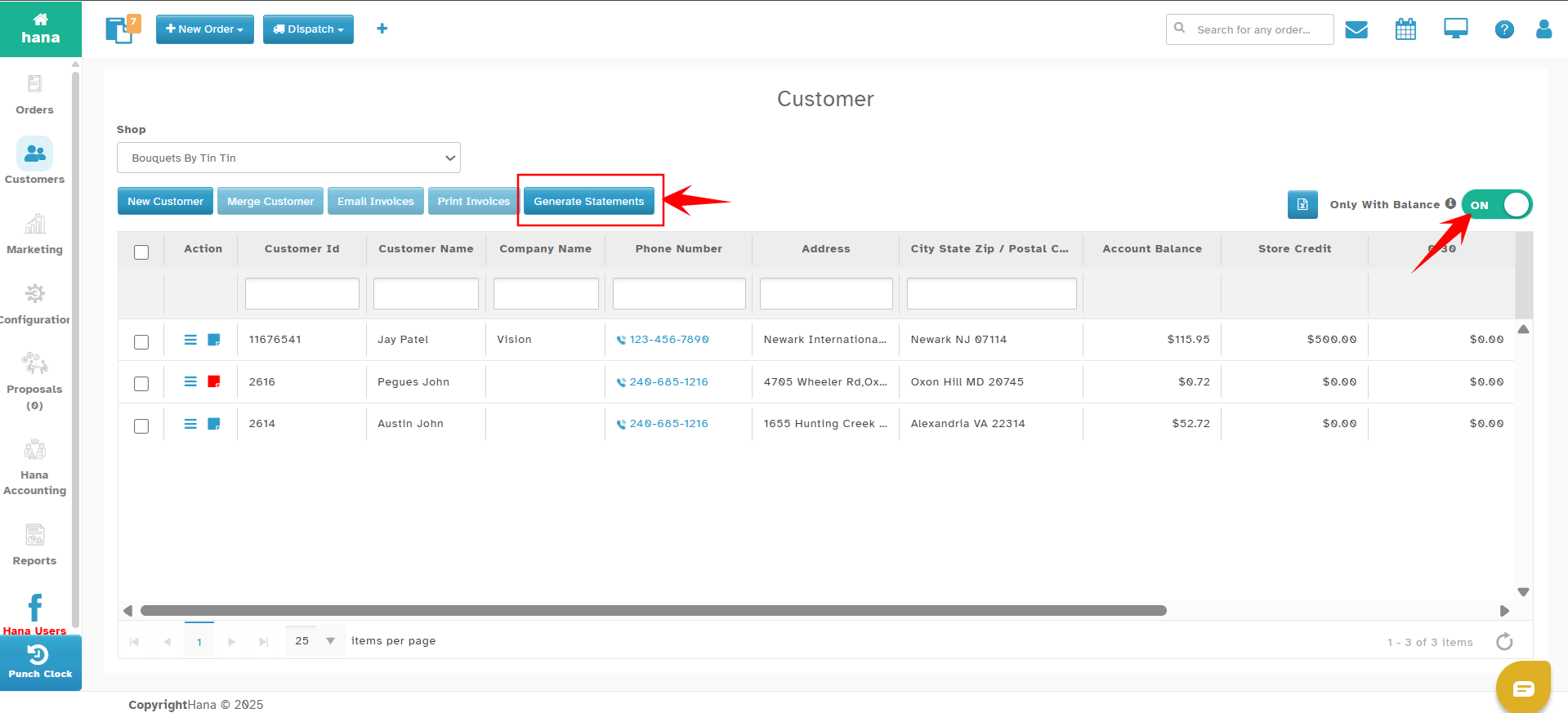Screen dimensions: 1568x713
Task: Click blue note icon for Austin John
Action: [x=214, y=424]
